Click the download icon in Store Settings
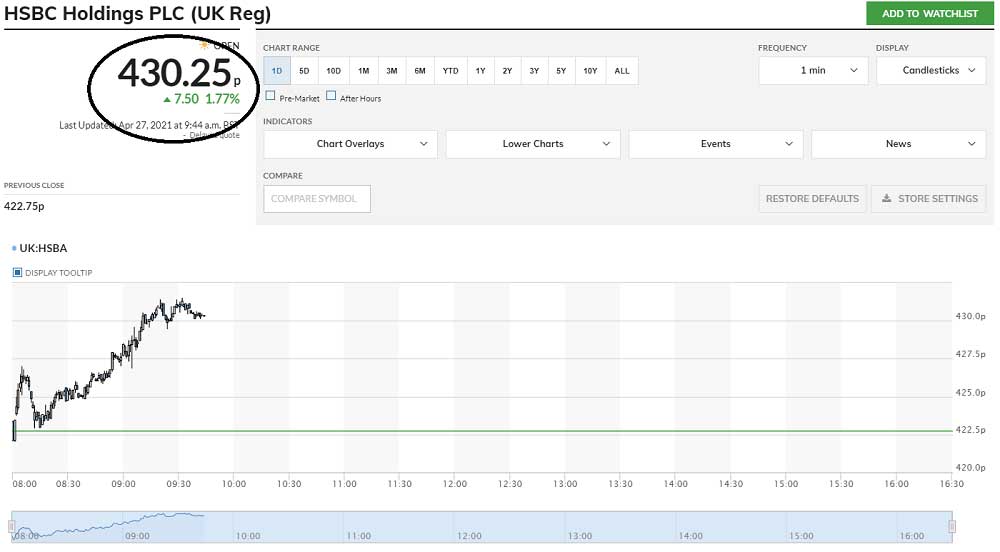Screen dimensions: 1000x552 pos(886,198)
